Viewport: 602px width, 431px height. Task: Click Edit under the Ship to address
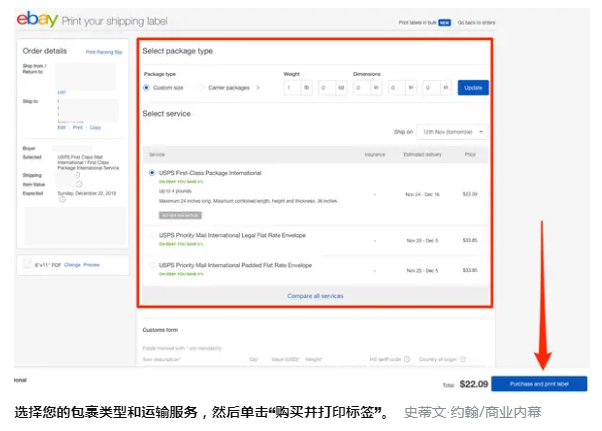coord(61,127)
